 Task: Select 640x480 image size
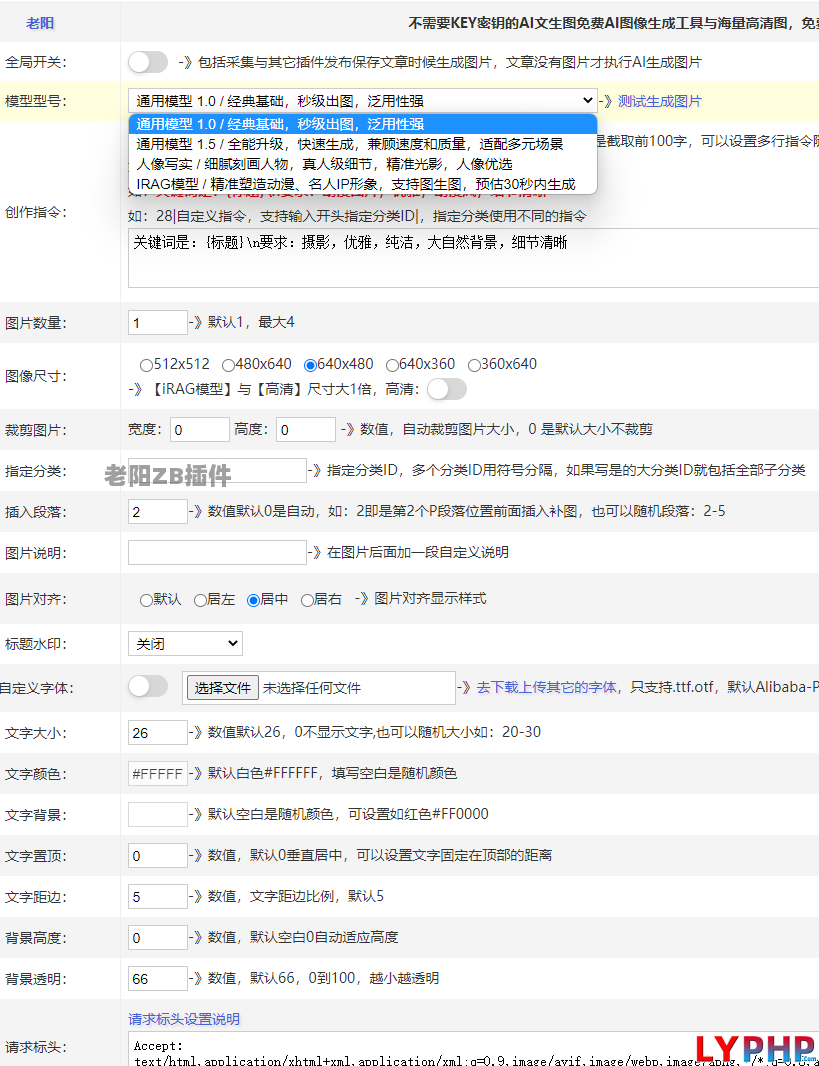pos(310,365)
